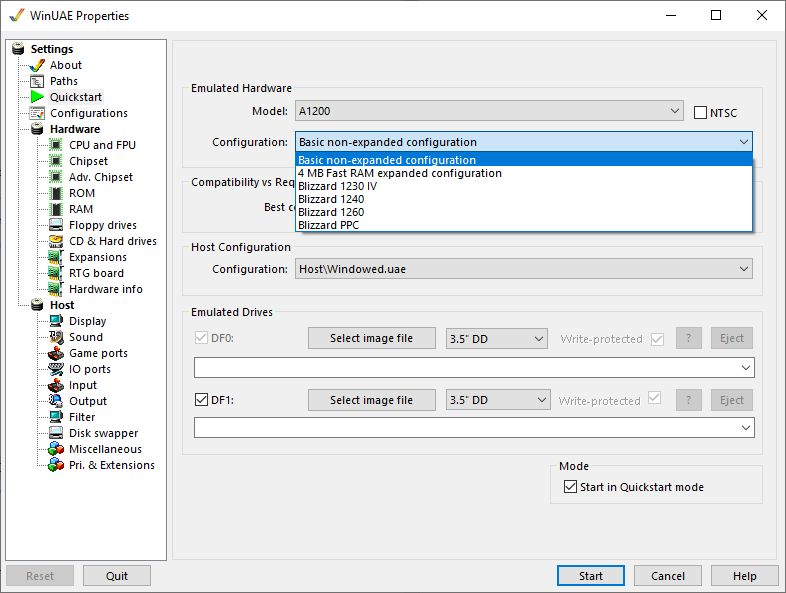The width and height of the screenshot is (786, 593).
Task: Select the About checkmark icon
Action: [x=38, y=65]
